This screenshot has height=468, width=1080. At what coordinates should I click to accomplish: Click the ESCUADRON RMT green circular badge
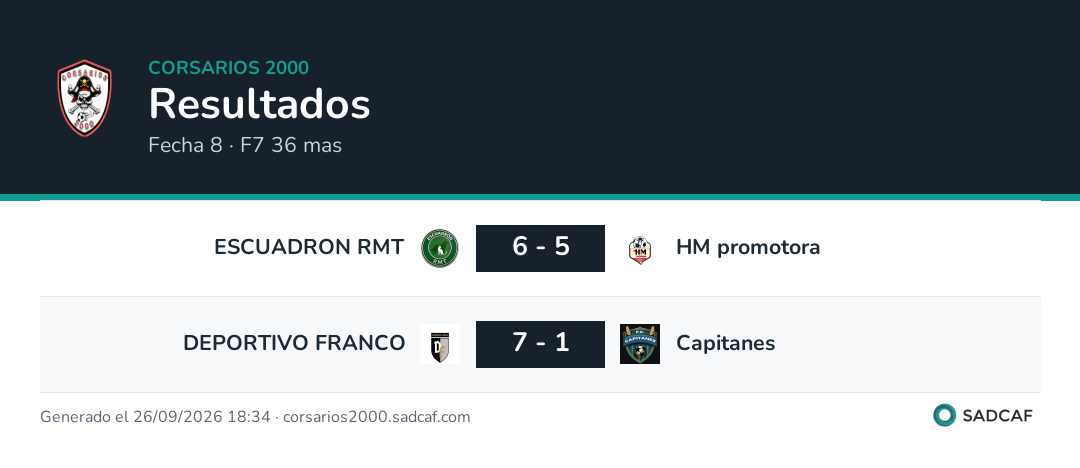(x=439, y=248)
